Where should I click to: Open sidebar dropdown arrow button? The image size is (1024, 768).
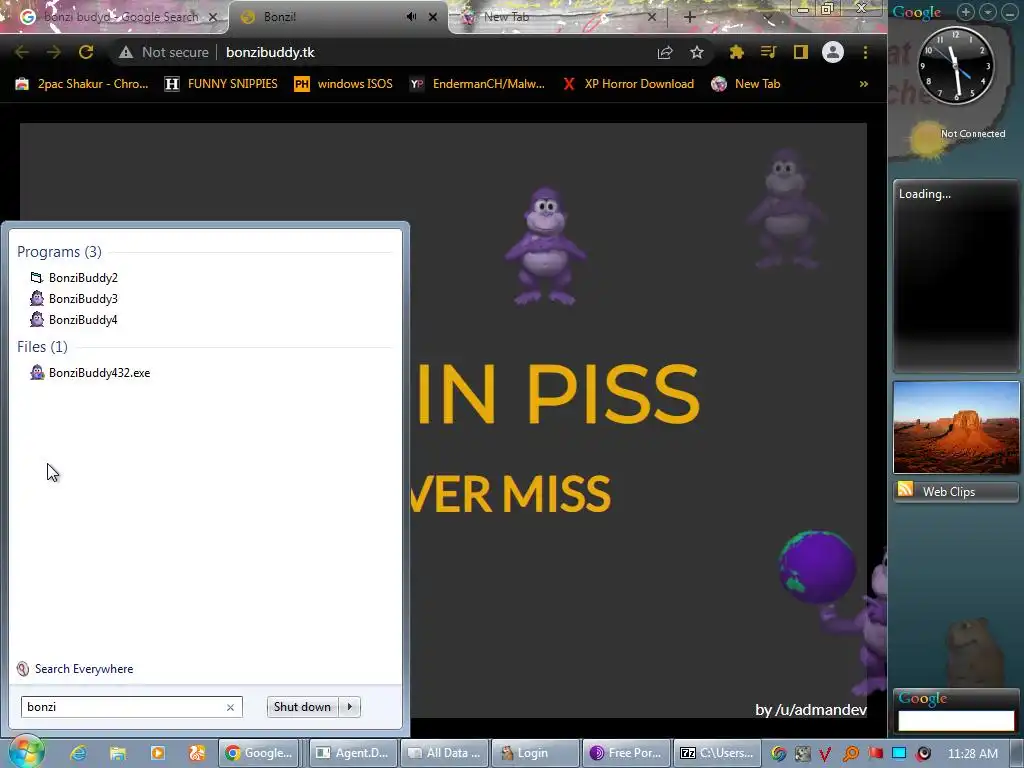click(x=987, y=12)
